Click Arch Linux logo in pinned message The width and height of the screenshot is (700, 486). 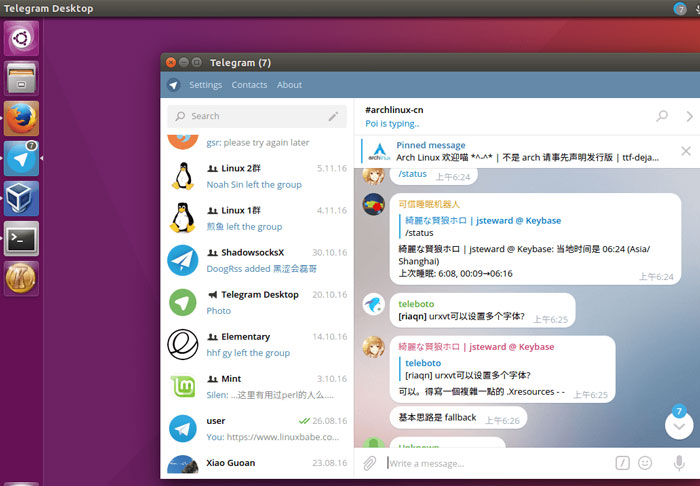click(x=379, y=152)
